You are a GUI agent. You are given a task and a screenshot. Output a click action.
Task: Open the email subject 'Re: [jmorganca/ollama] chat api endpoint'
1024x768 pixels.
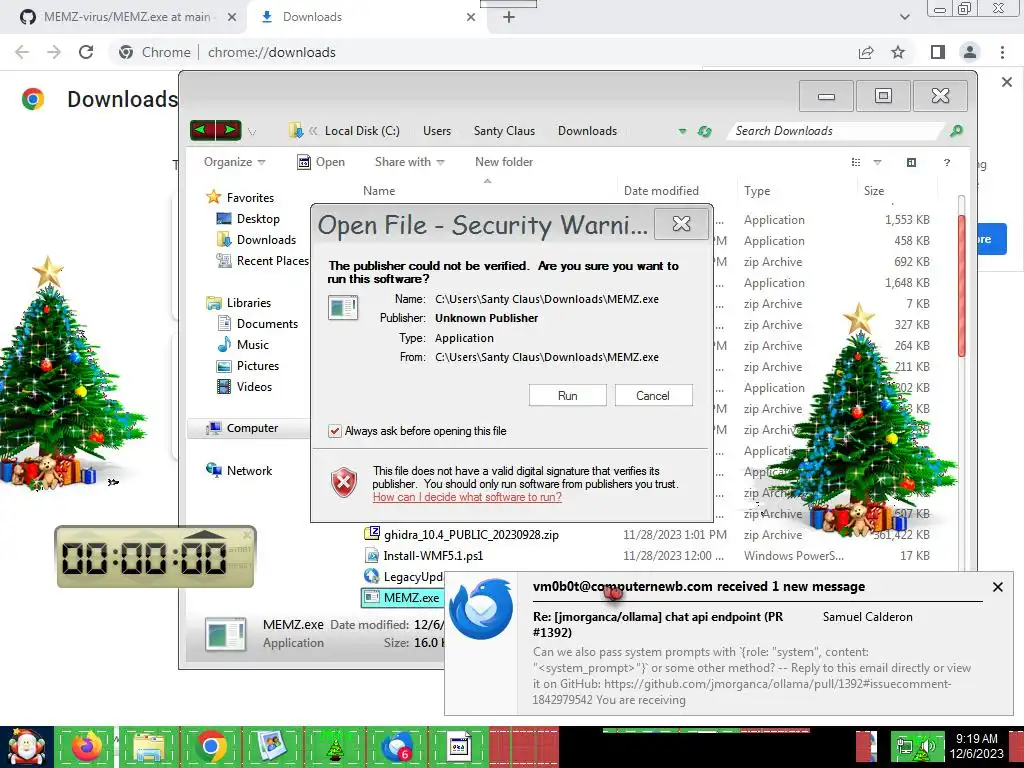coord(658,624)
